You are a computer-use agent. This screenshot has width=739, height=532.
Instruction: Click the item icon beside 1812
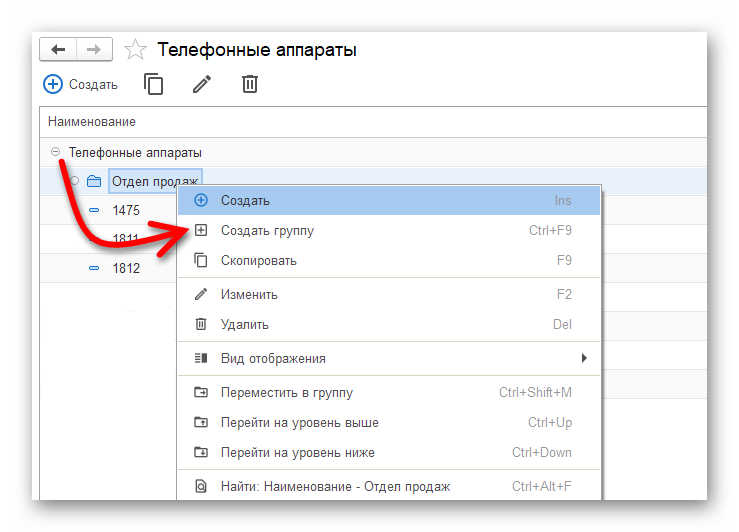click(x=94, y=268)
